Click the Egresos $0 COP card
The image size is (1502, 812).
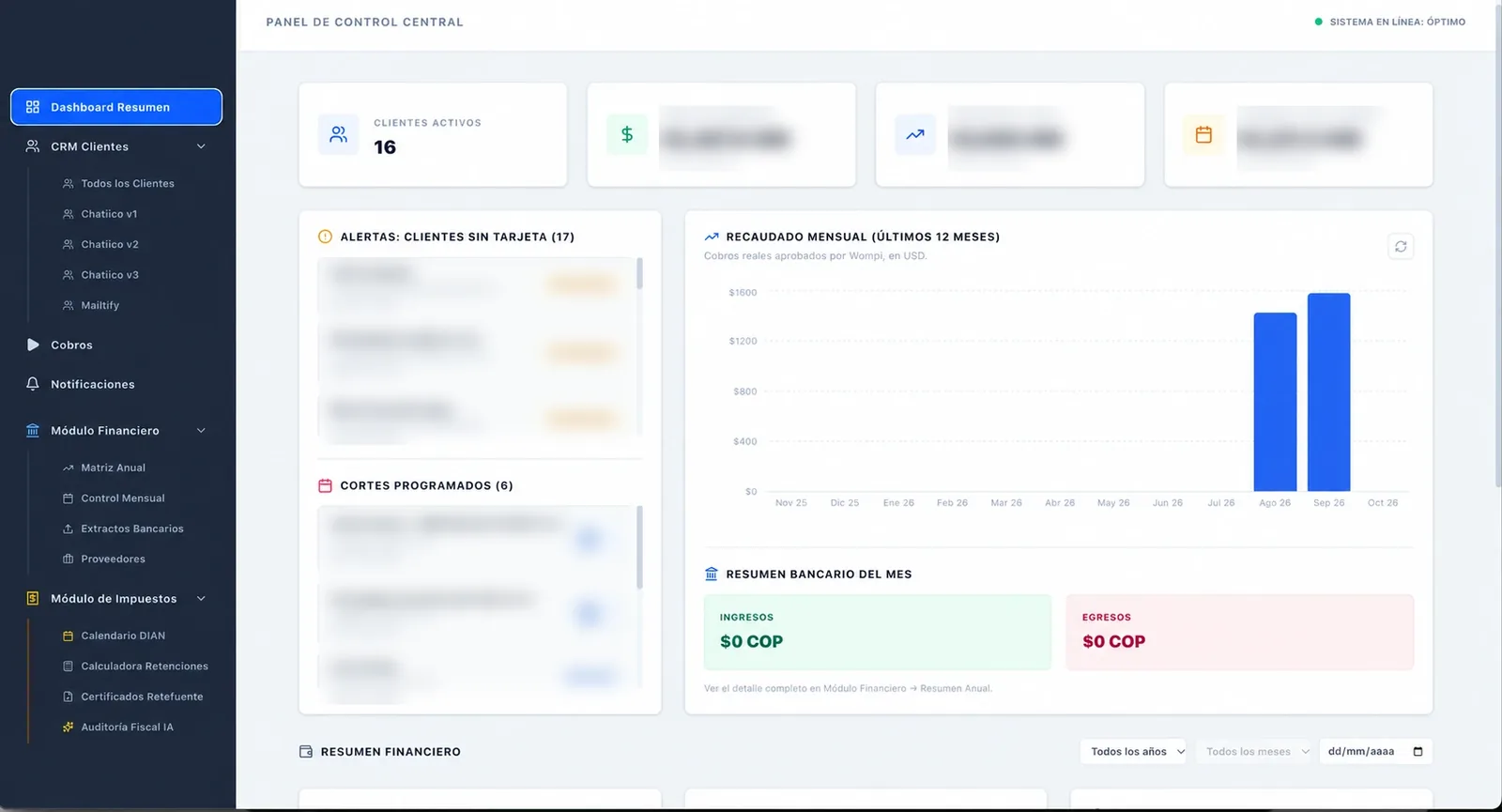pyautogui.click(x=1240, y=632)
